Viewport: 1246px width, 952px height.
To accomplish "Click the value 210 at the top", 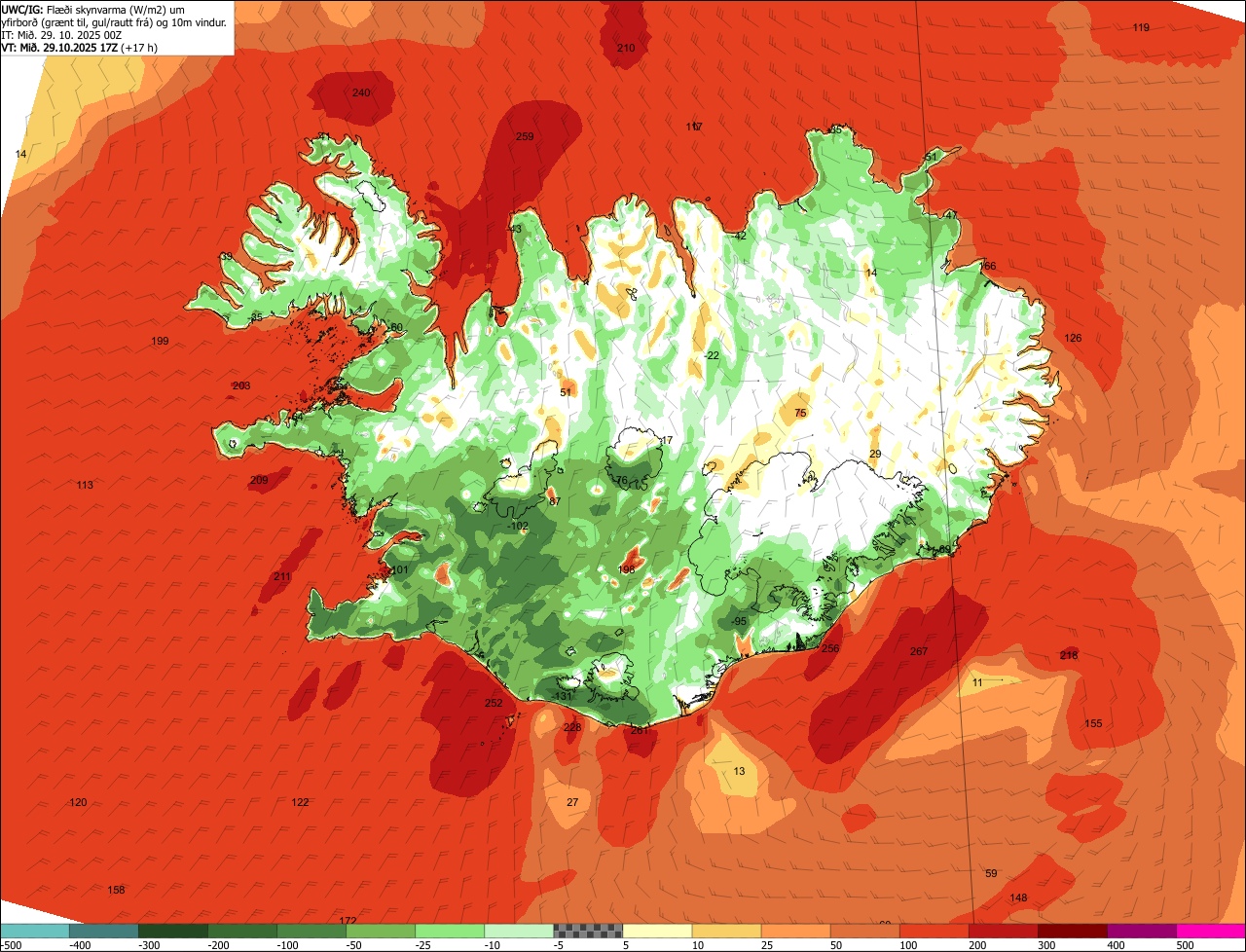I will (x=626, y=48).
